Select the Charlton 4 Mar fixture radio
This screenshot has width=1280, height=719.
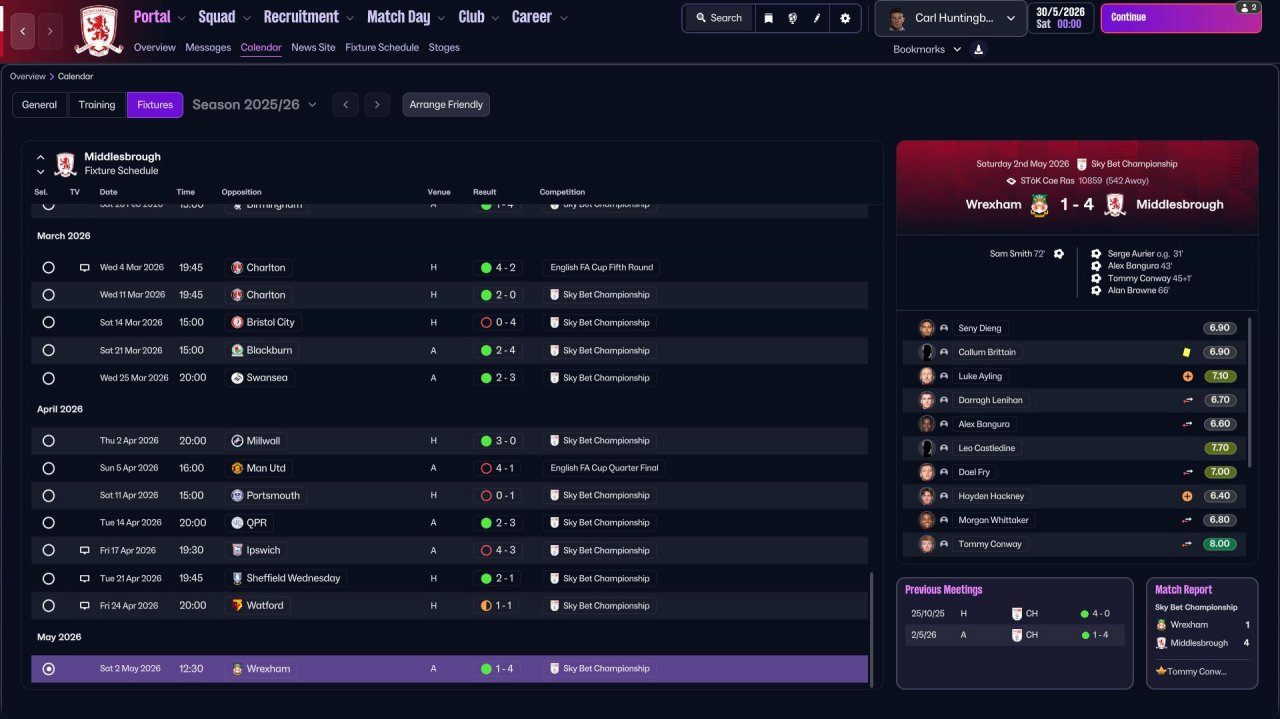click(48, 268)
